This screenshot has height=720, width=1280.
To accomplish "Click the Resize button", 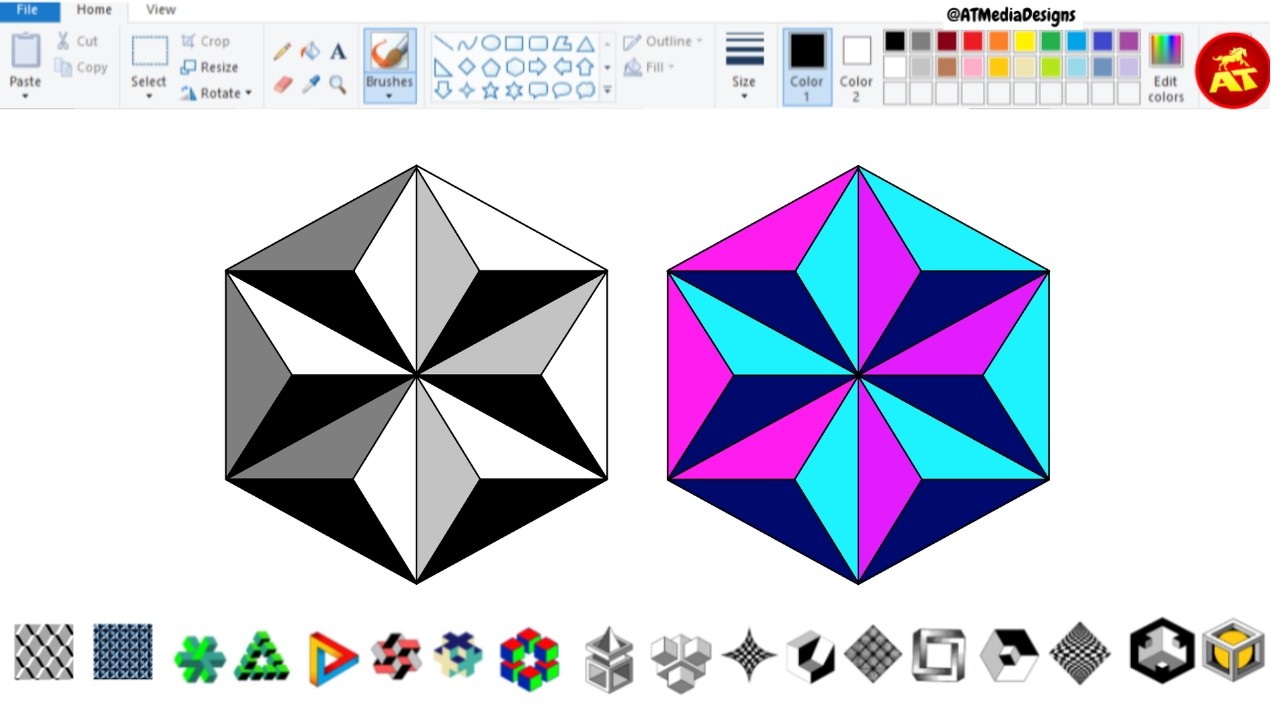I will pos(209,67).
